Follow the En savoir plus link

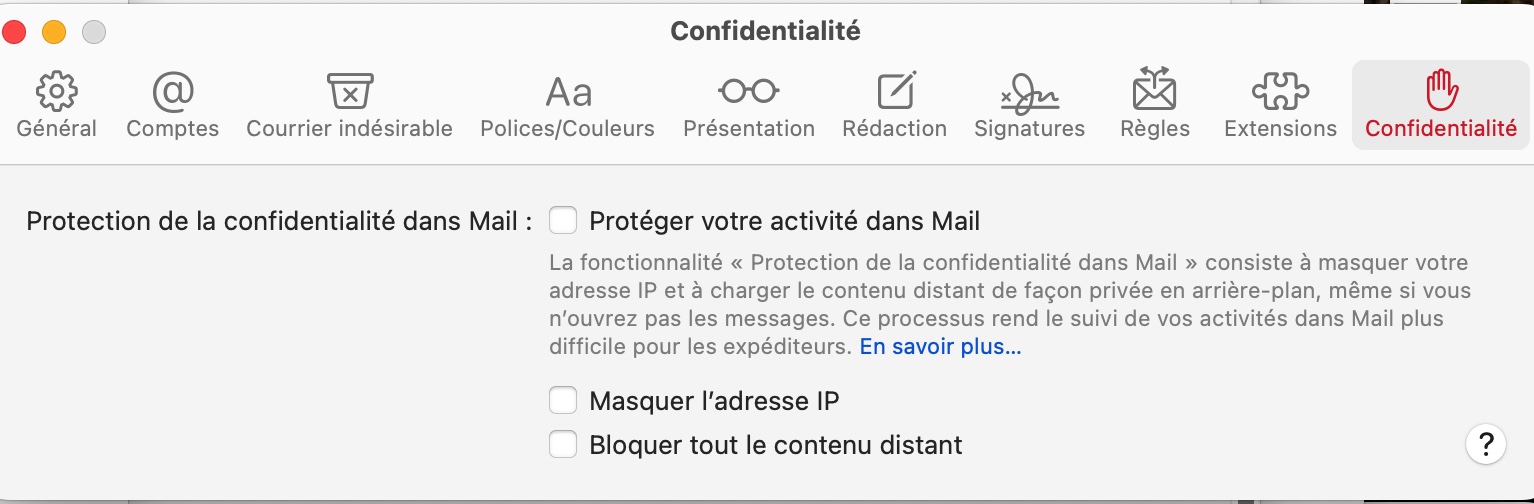click(940, 347)
